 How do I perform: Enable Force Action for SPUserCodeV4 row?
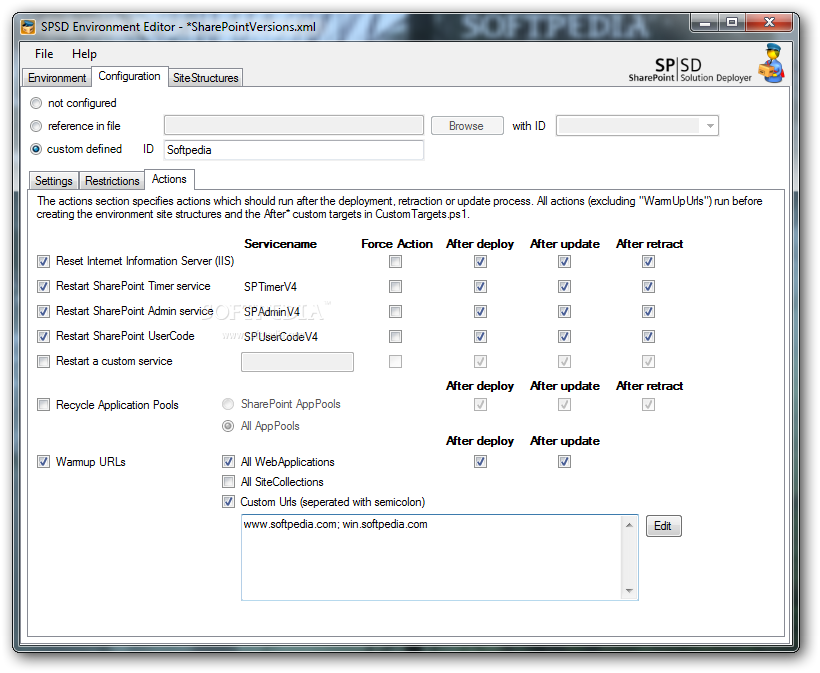click(395, 336)
